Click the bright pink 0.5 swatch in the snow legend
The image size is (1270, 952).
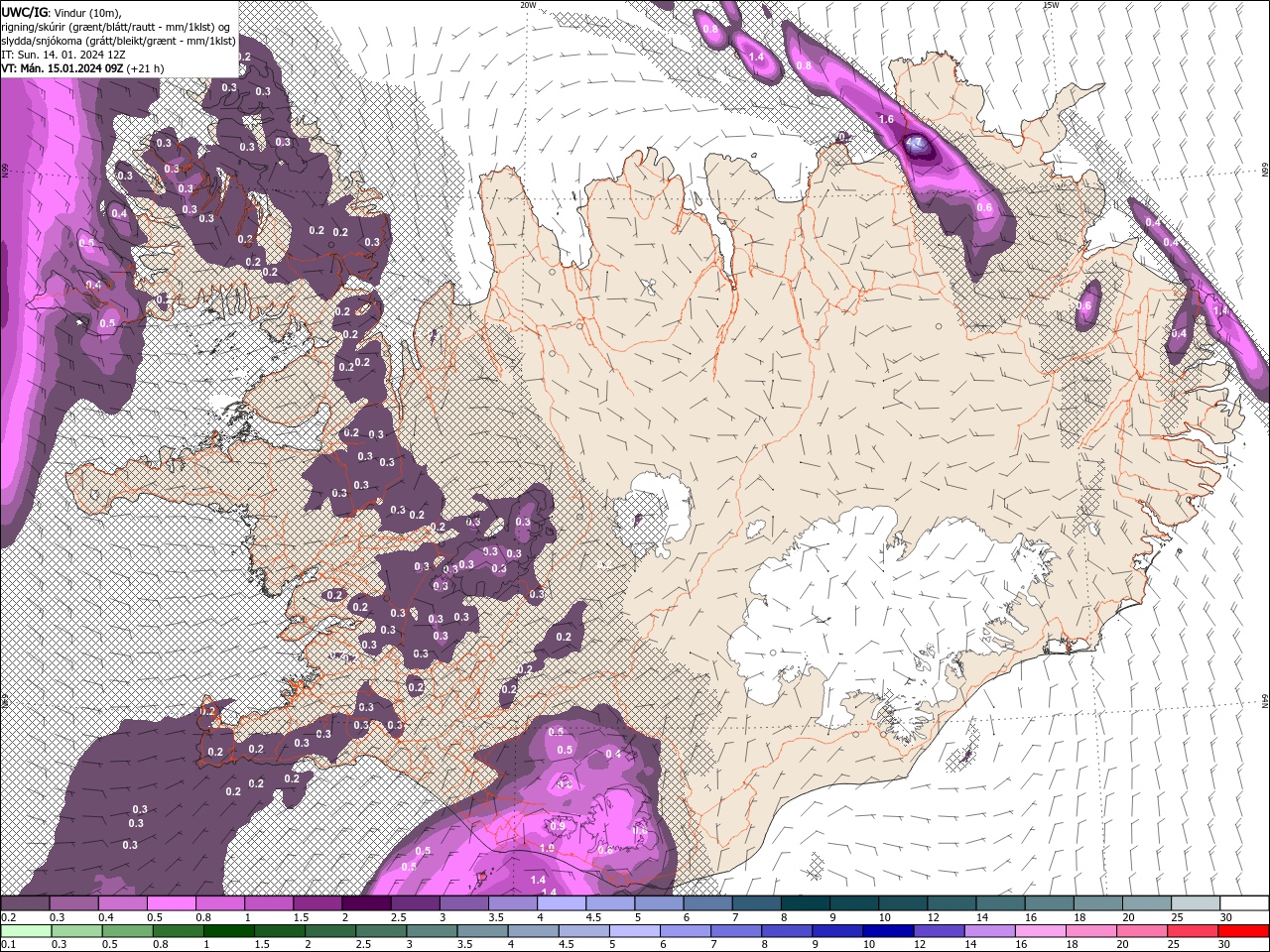coord(172,903)
